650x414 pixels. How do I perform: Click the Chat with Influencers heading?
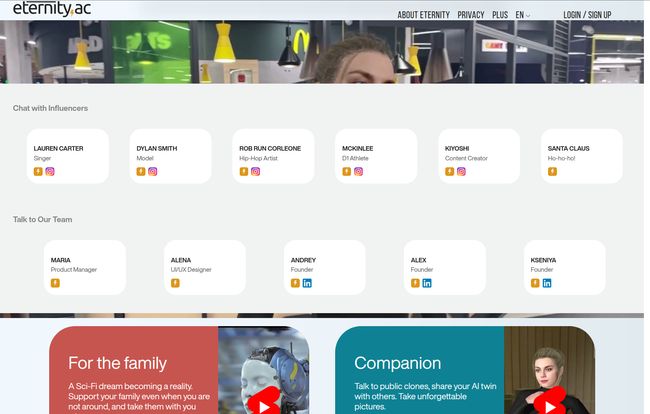[50, 108]
